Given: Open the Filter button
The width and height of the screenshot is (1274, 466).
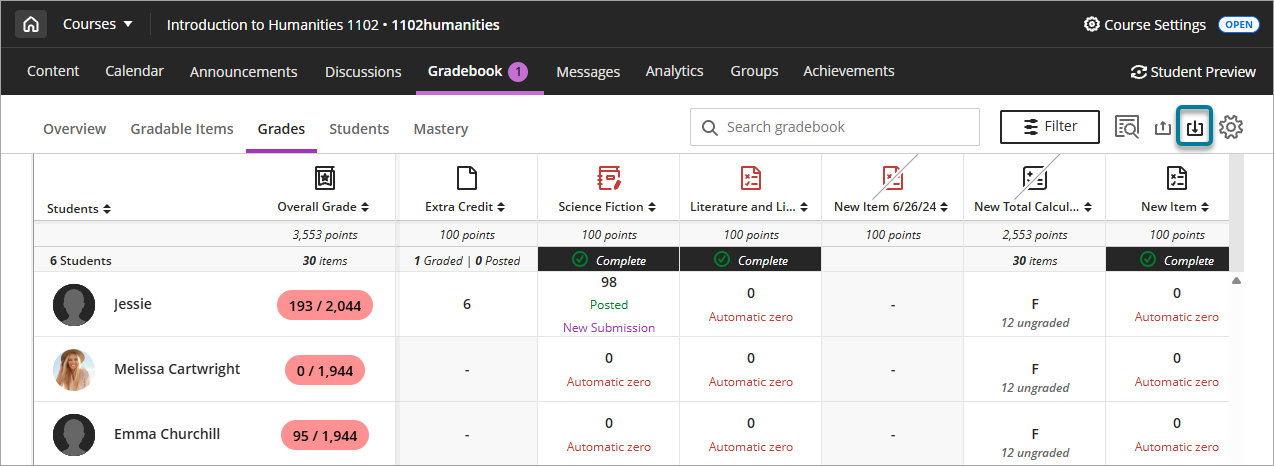Looking at the screenshot, I should pyautogui.click(x=1049, y=127).
